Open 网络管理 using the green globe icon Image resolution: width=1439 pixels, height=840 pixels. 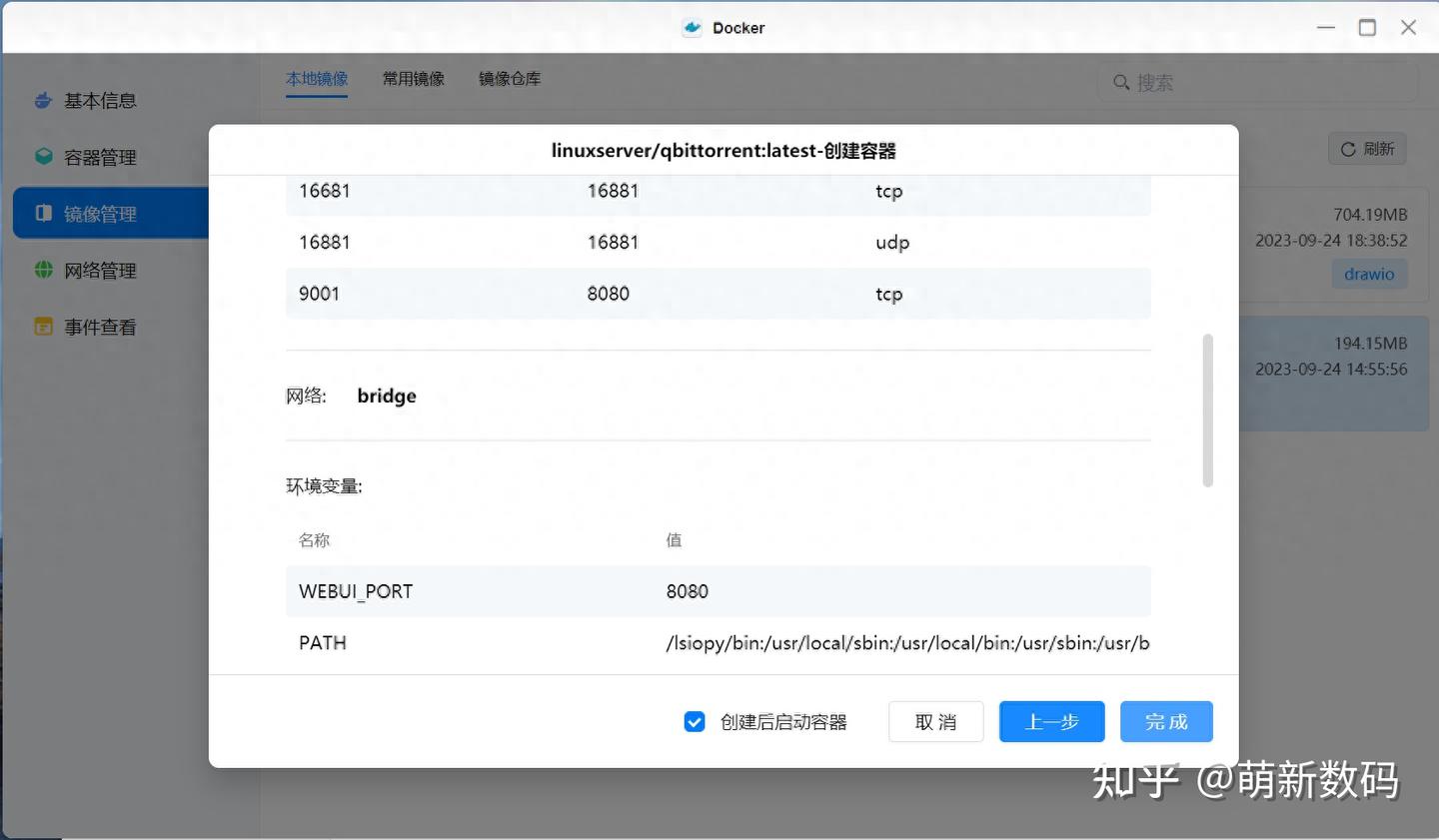(42, 269)
